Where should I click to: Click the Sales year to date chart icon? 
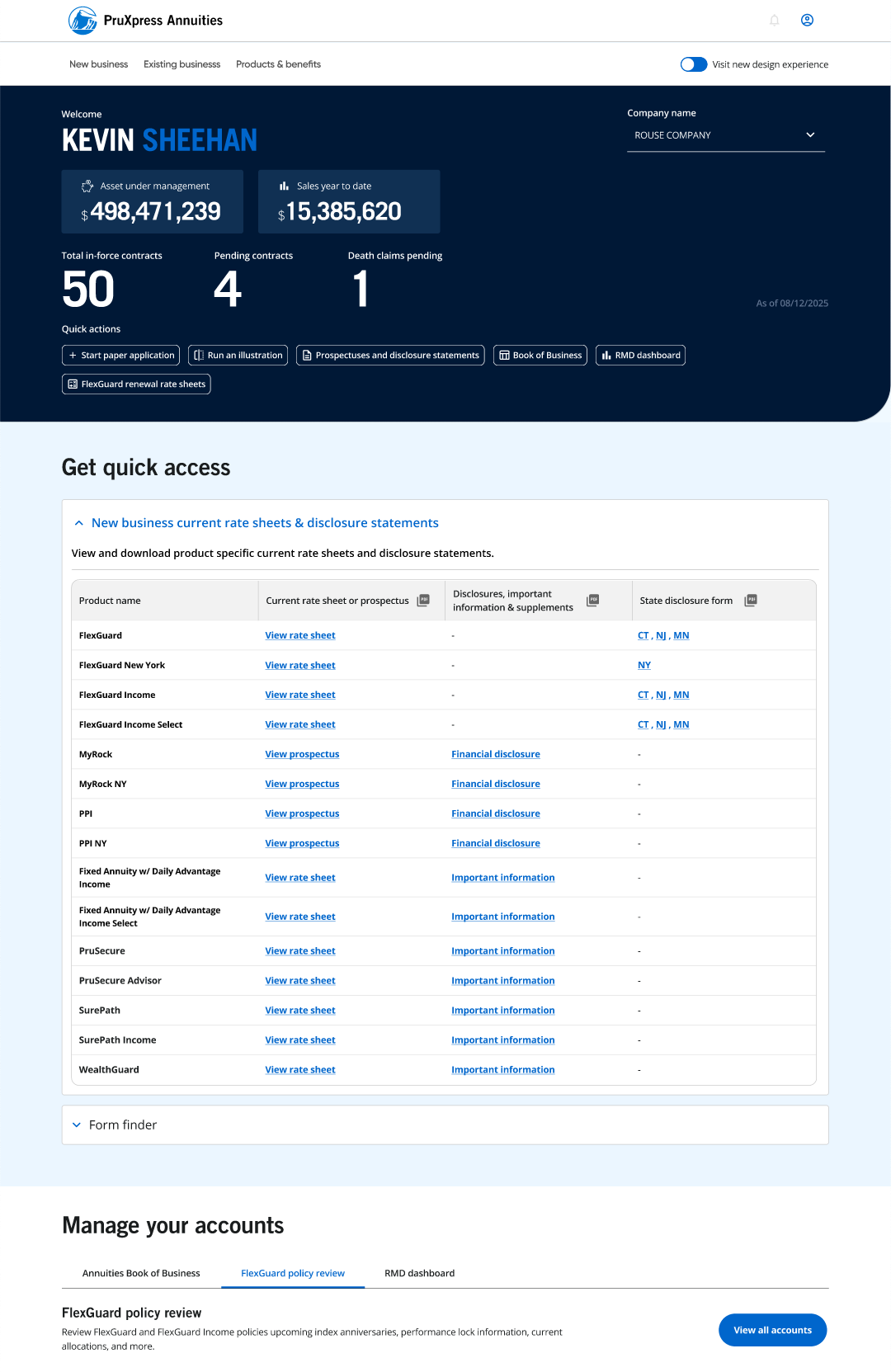pos(284,186)
